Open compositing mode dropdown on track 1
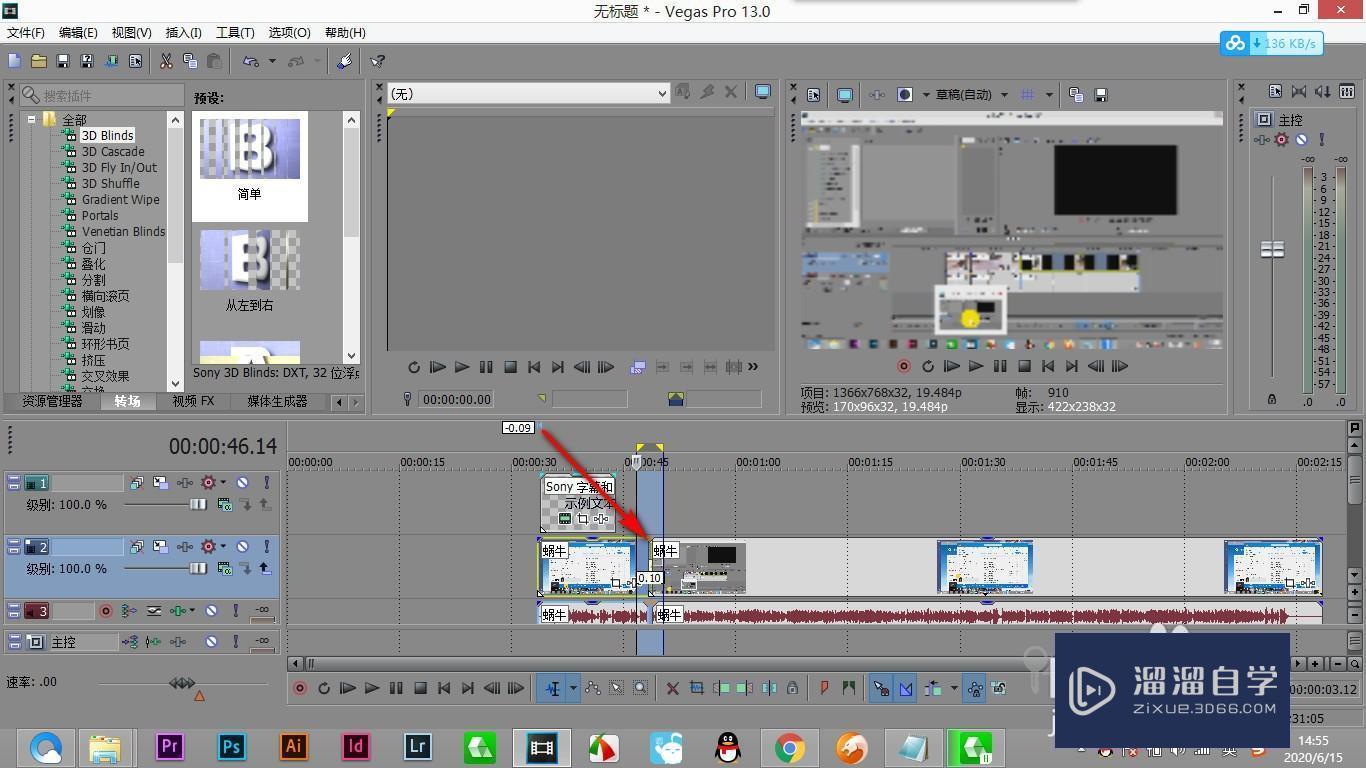Viewport: 1366px width, 768px height. 224,504
